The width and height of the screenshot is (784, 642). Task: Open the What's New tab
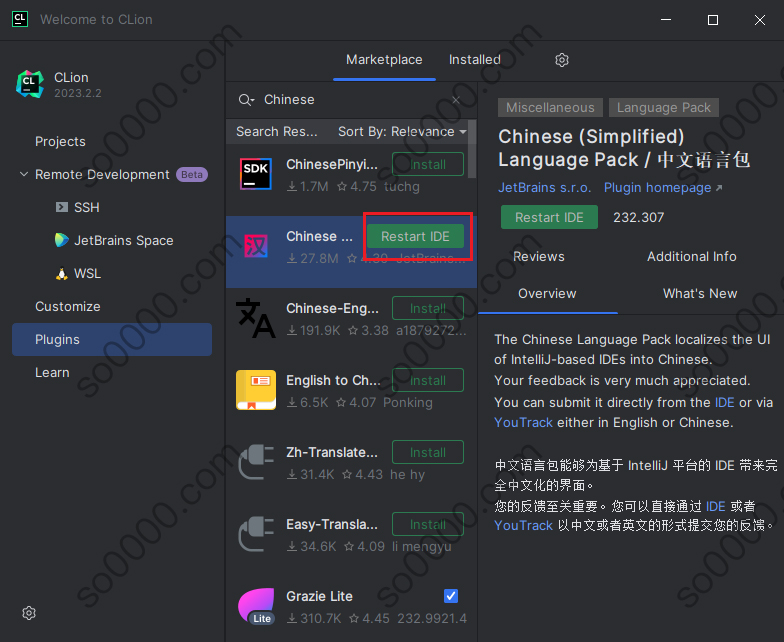point(700,294)
